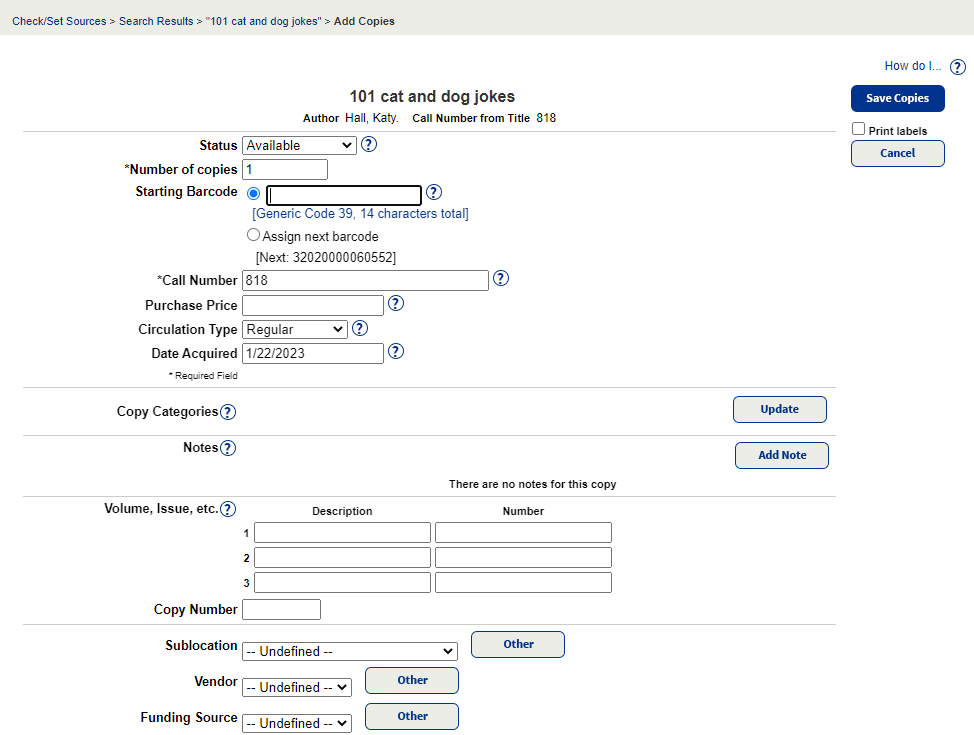Screen dimensions: 974x735
Task: Click the Other button beside Vendor
Action: pyautogui.click(x=412, y=680)
